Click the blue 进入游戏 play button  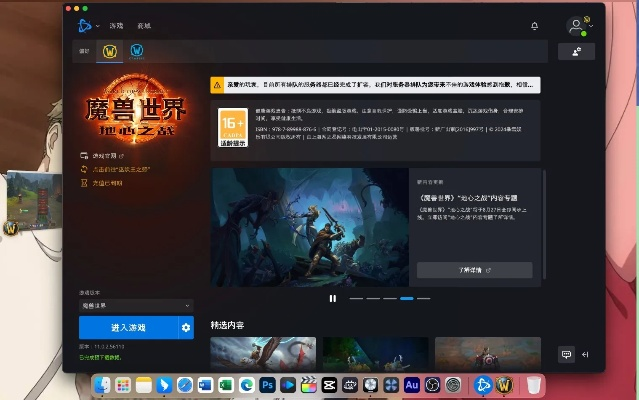pyautogui.click(x=127, y=327)
